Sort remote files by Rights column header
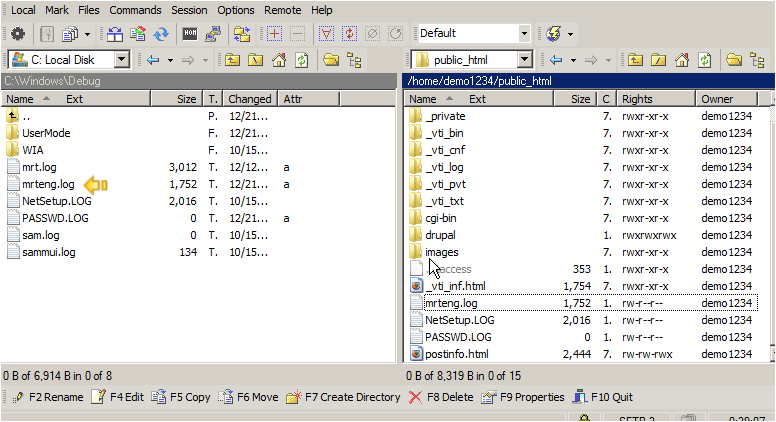 (x=637, y=99)
